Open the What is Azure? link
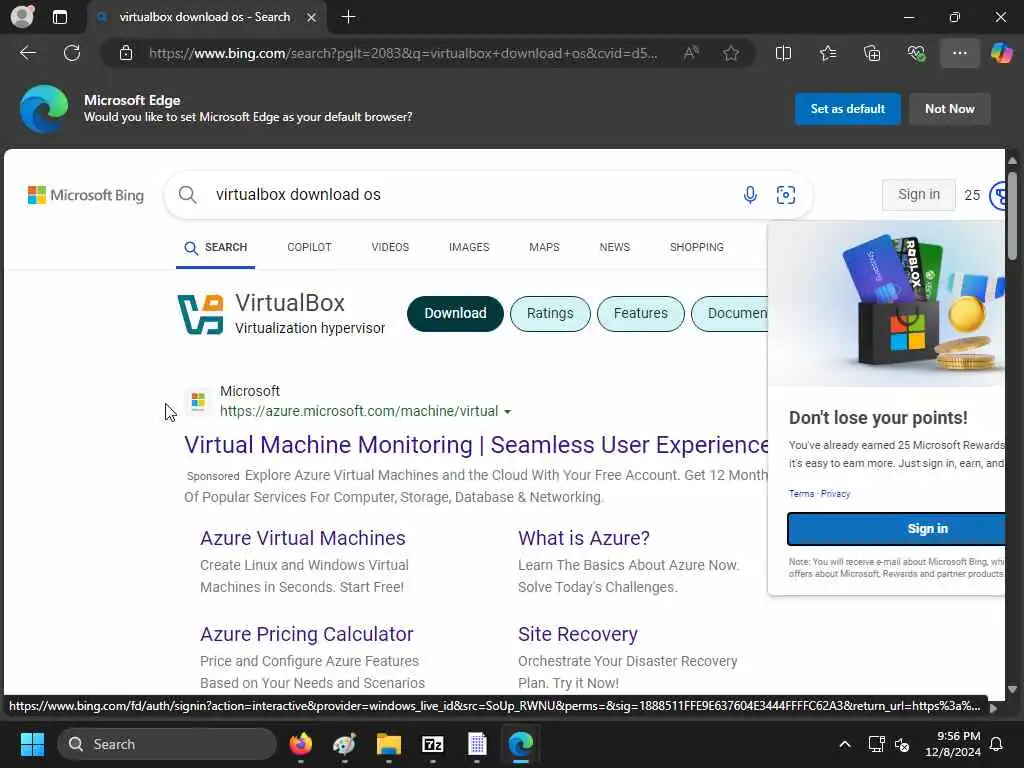The height and width of the screenshot is (768, 1024). point(584,538)
